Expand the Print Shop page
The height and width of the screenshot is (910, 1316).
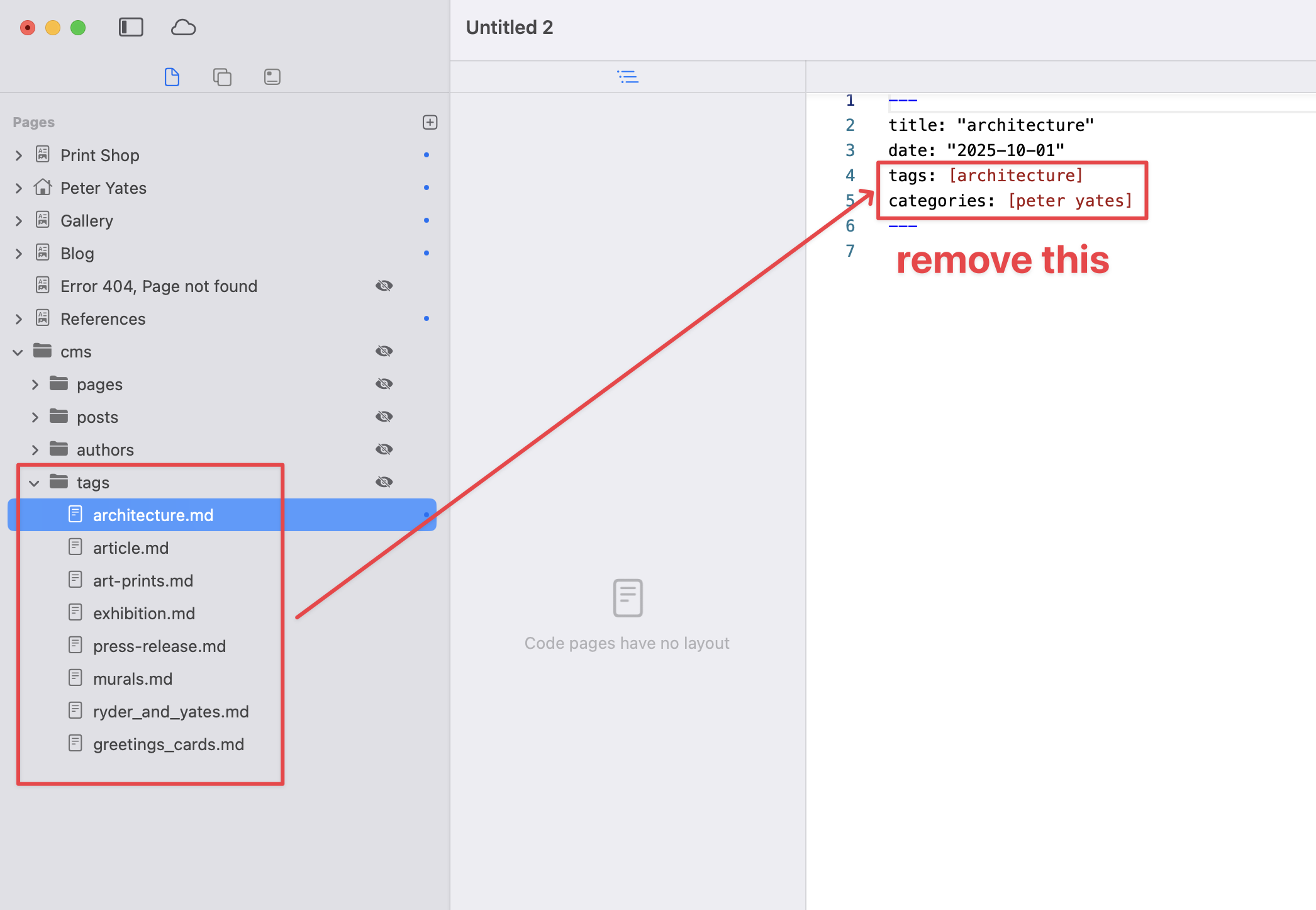(x=19, y=155)
